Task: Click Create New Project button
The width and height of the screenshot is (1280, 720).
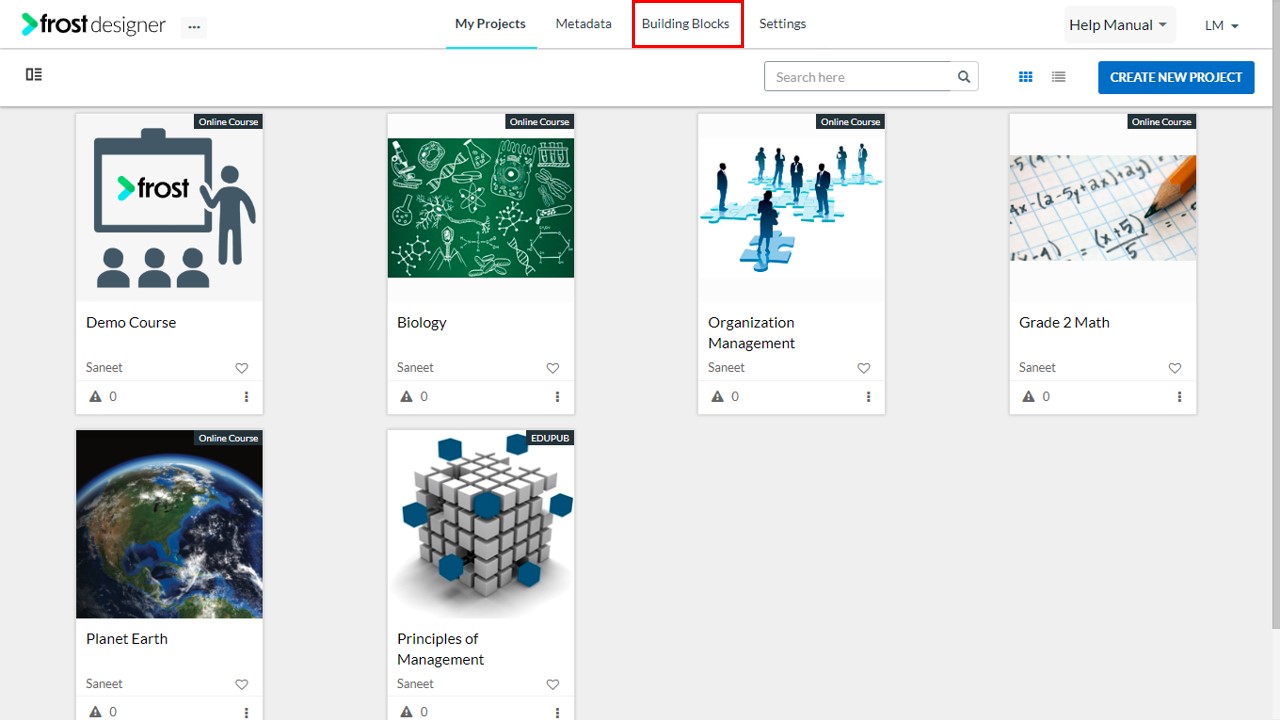Action: click(1176, 77)
